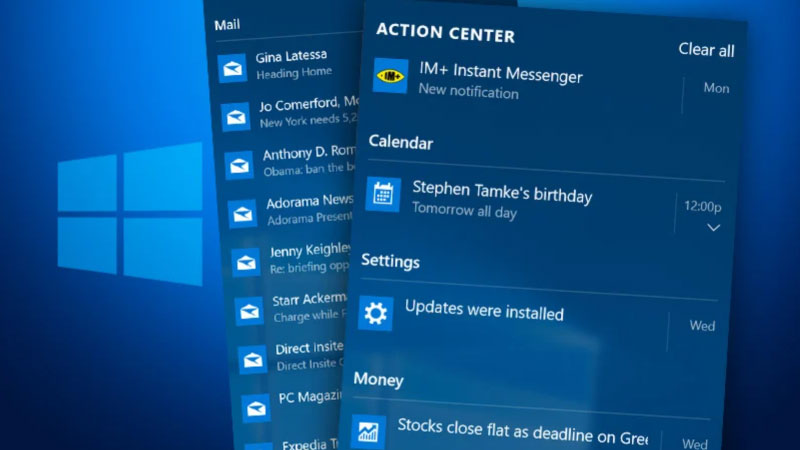Open the Updates were installed notification
Screen dimensions: 800x450
tap(484, 311)
